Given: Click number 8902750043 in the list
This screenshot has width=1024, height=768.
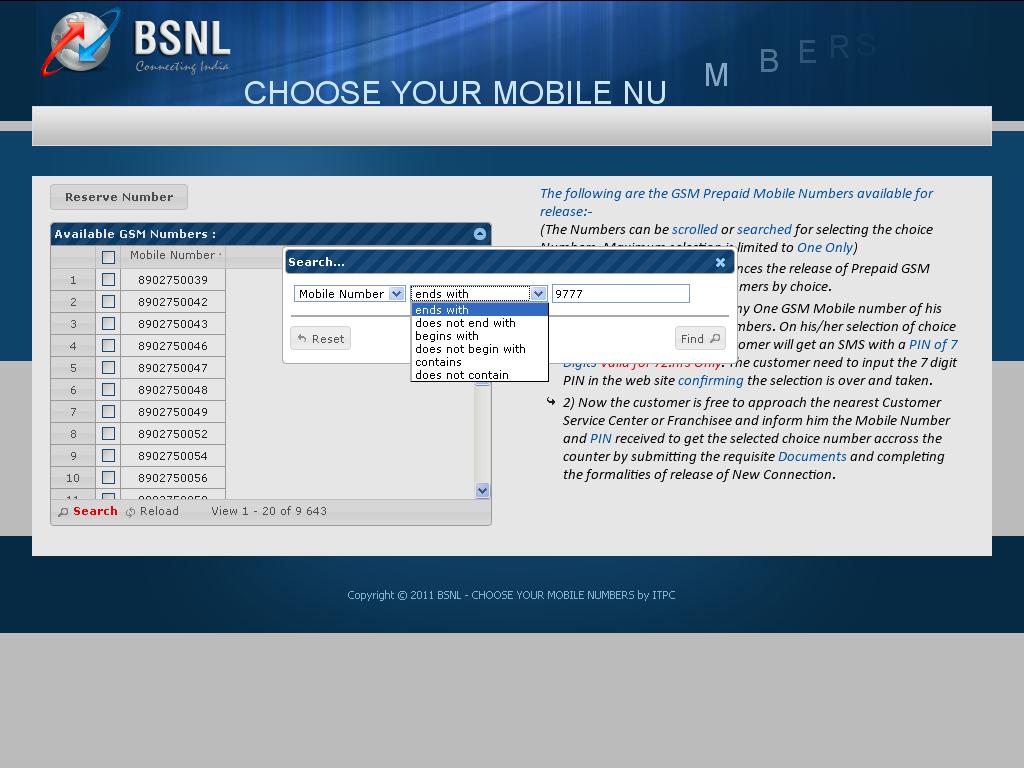Looking at the screenshot, I should tap(173, 324).
